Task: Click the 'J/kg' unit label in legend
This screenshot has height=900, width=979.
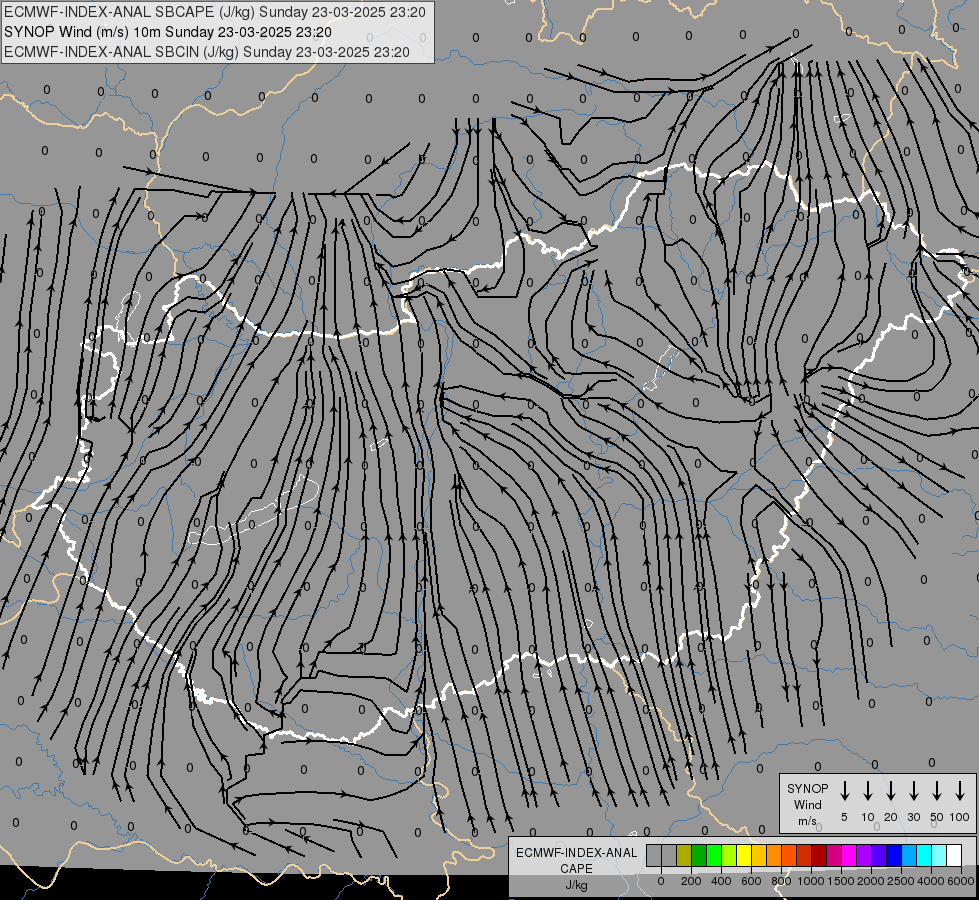Action: [576, 885]
